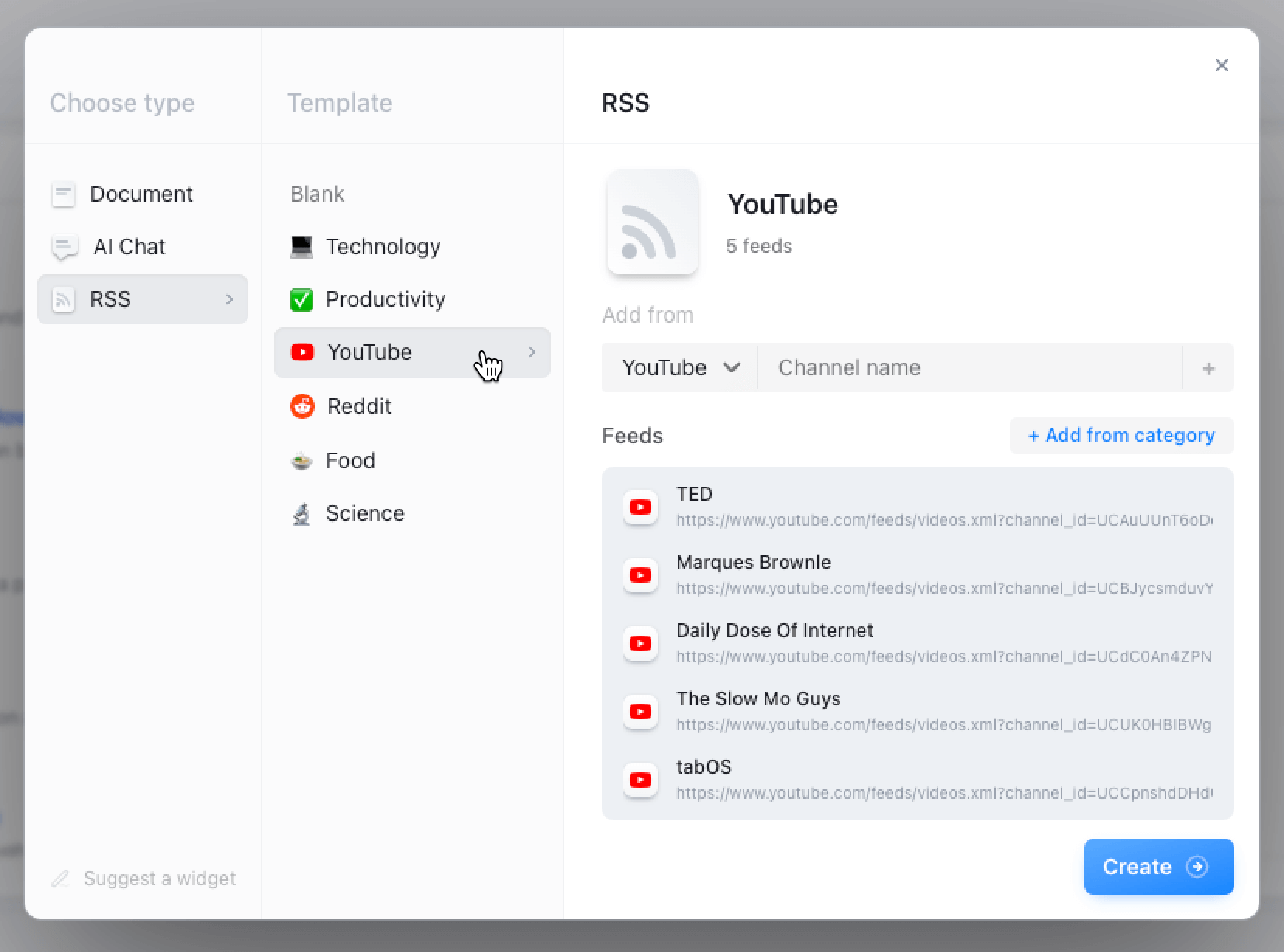The height and width of the screenshot is (952, 1284).
Task: Click the arrow icon on Create button
Action: 1197,867
